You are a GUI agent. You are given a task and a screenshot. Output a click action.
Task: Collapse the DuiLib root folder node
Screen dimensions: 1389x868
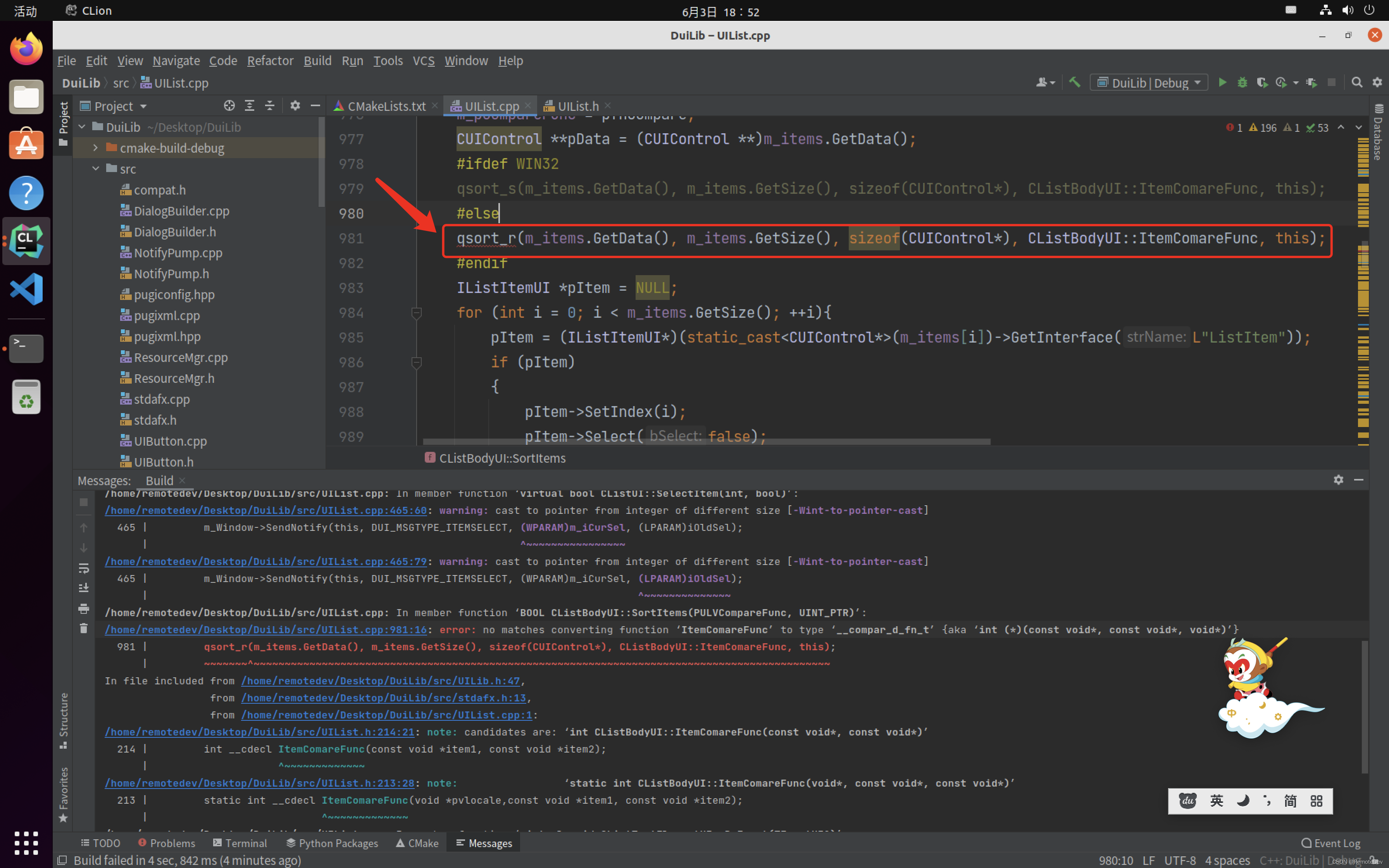(81, 127)
